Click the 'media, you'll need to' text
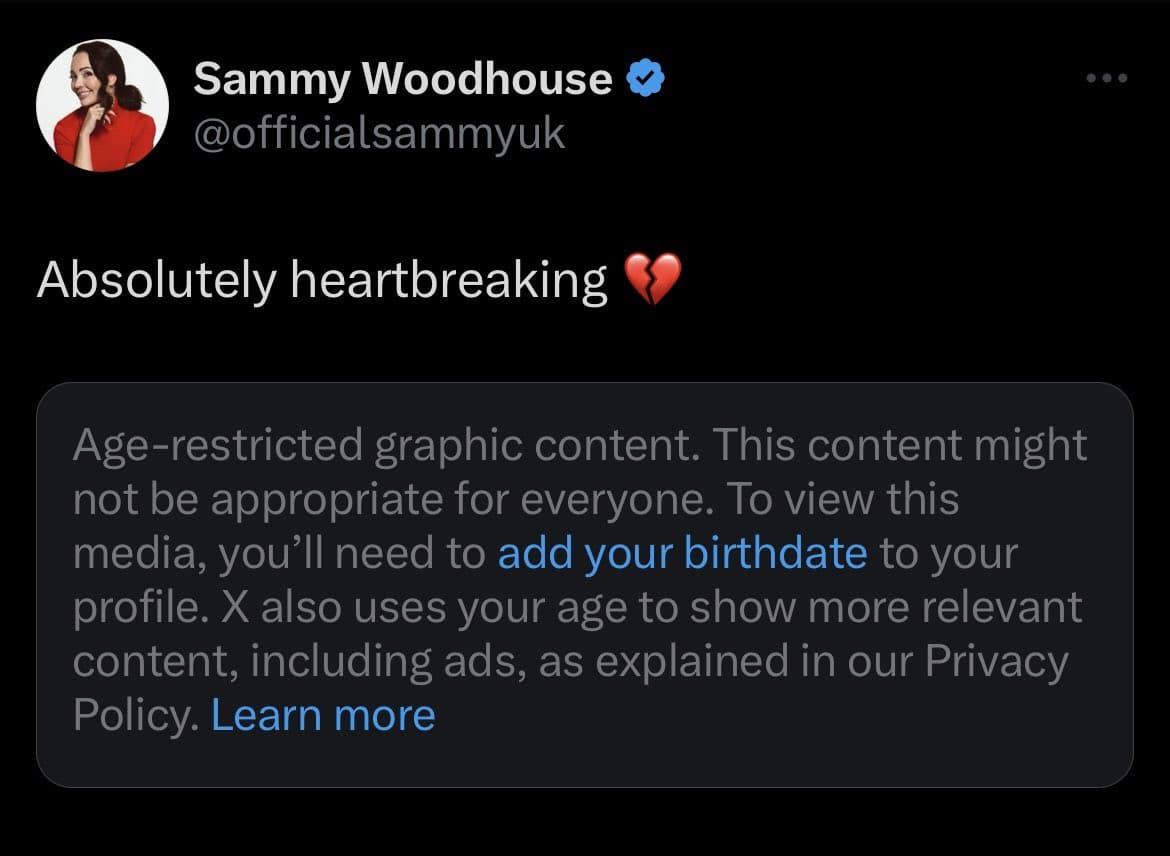This screenshot has height=856, width=1170. click(x=279, y=554)
